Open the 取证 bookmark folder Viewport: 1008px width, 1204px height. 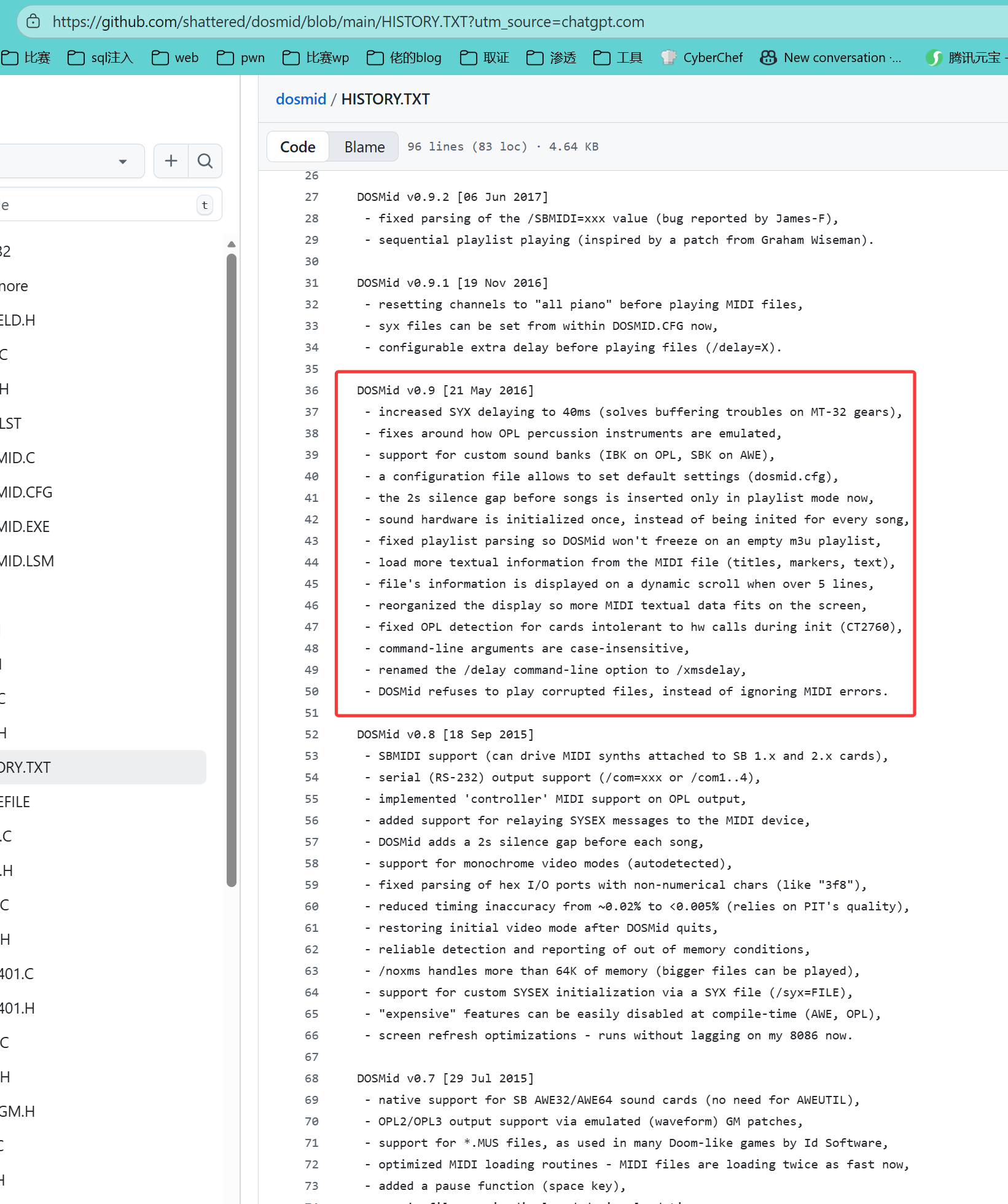click(485, 58)
